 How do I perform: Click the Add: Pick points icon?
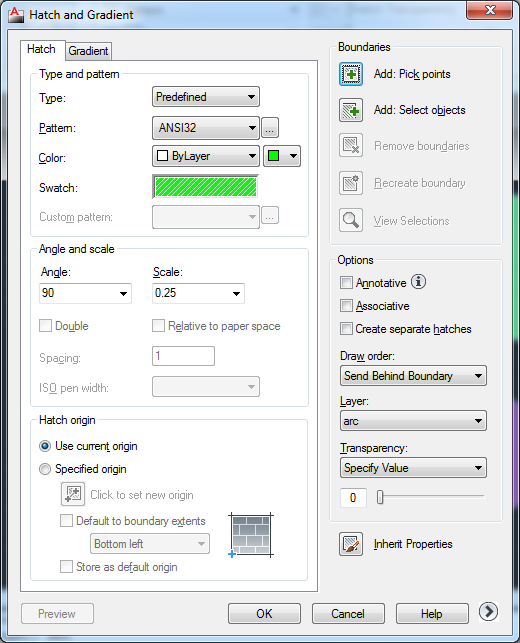[351, 74]
